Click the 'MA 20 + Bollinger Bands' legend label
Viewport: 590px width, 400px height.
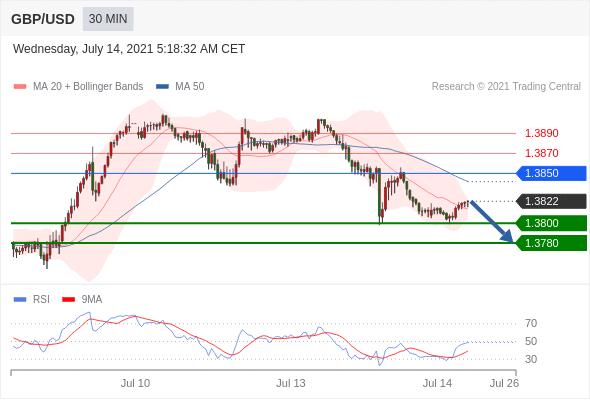pyautogui.click(x=88, y=87)
